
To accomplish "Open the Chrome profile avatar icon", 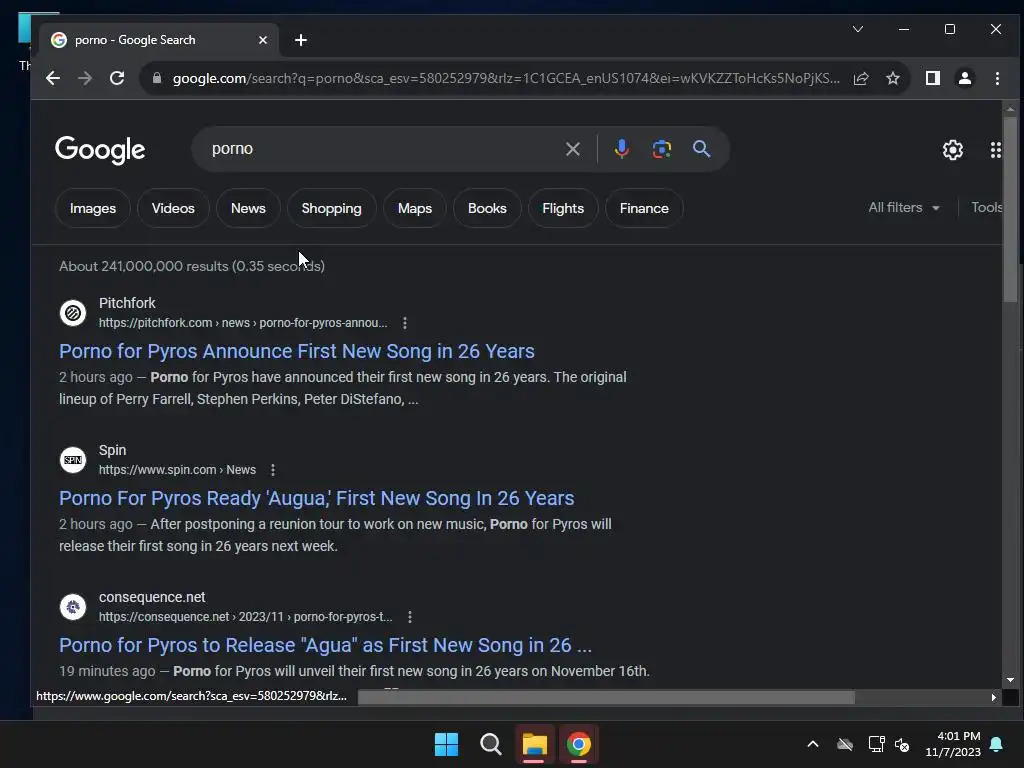I will pyautogui.click(x=965, y=78).
